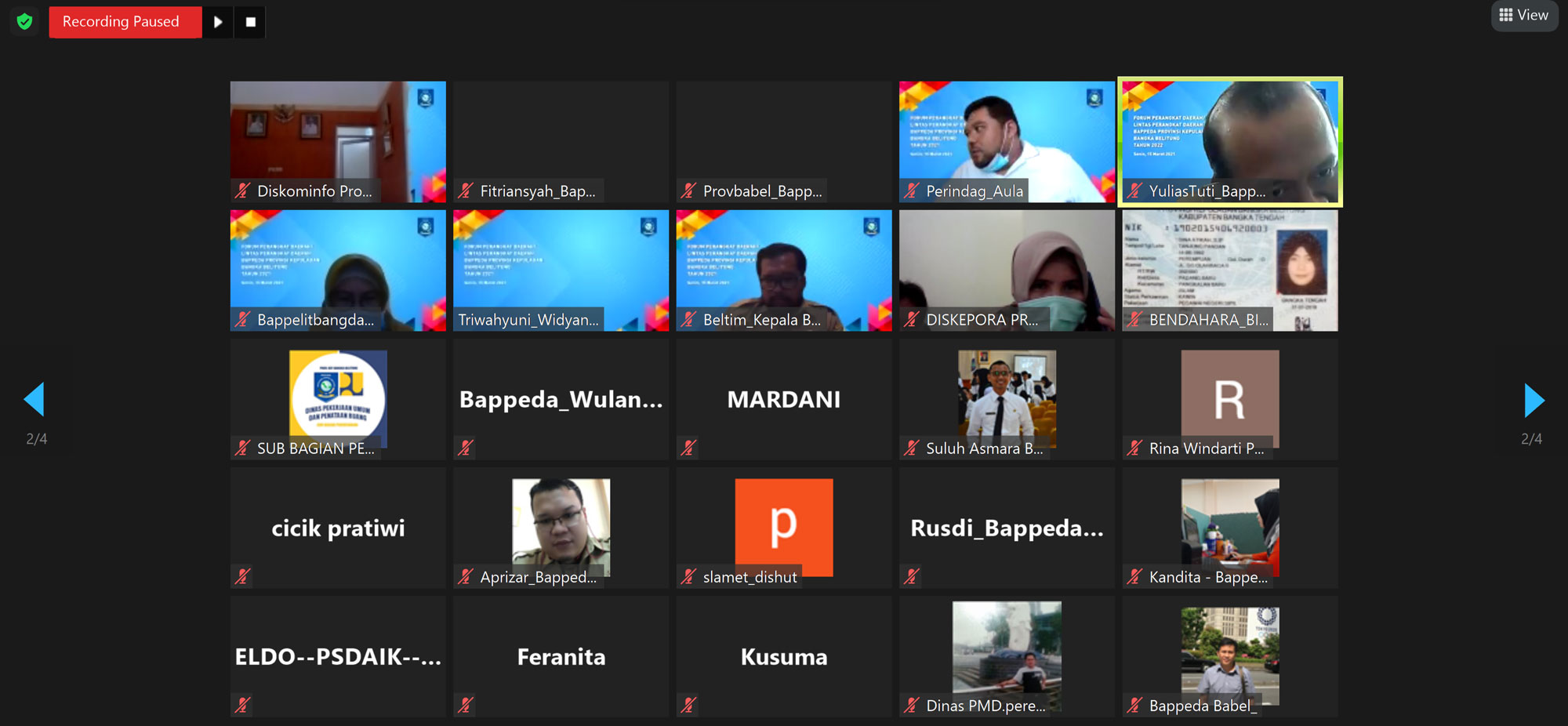Stop the recording with square button

251,22
